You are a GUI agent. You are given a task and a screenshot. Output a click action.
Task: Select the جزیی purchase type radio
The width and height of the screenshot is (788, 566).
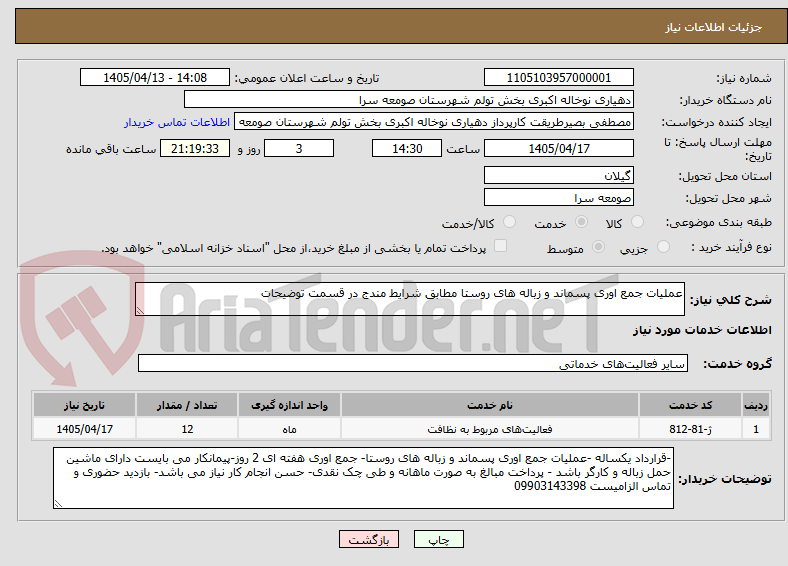coord(663,246)
